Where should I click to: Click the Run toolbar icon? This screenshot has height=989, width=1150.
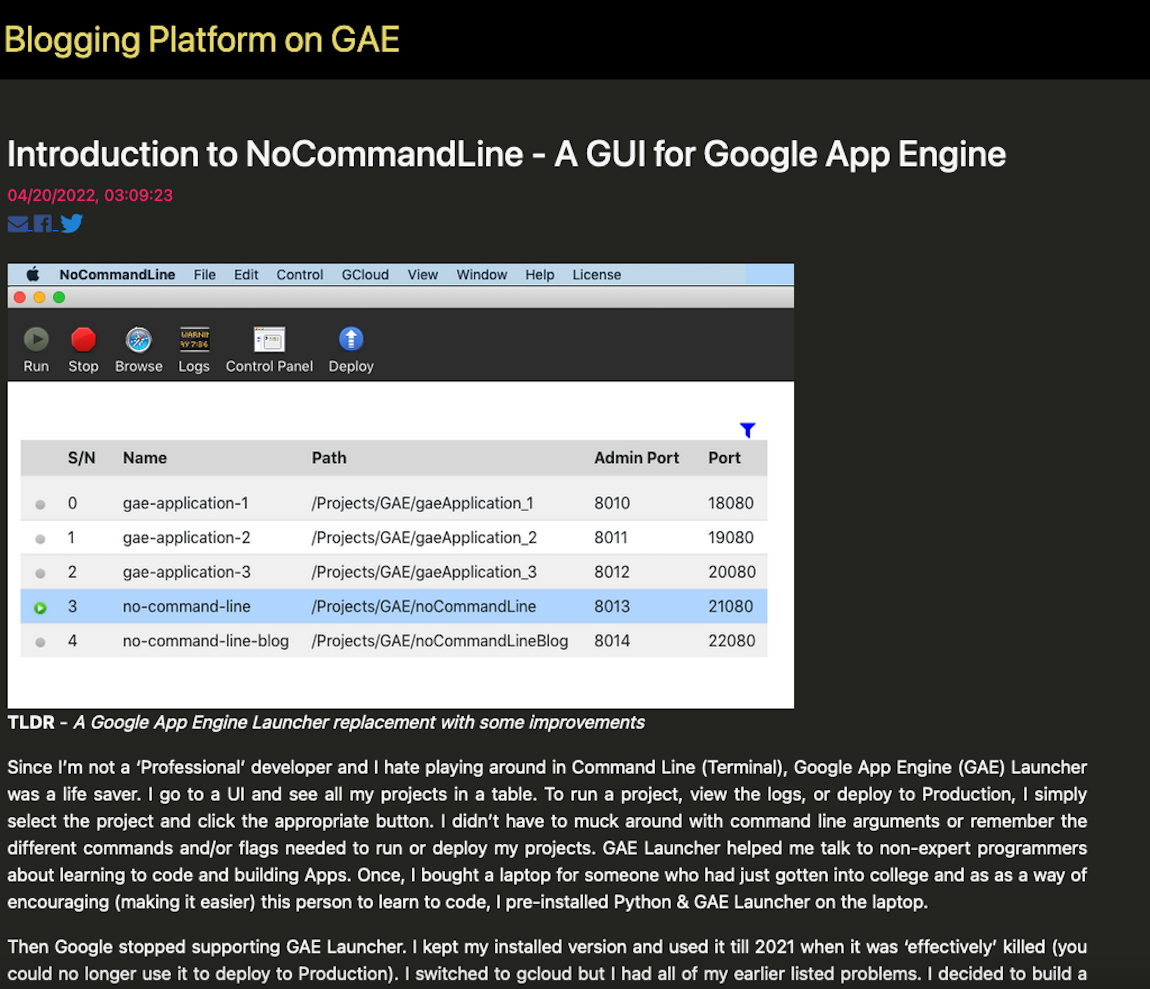(x=36, y=340)
